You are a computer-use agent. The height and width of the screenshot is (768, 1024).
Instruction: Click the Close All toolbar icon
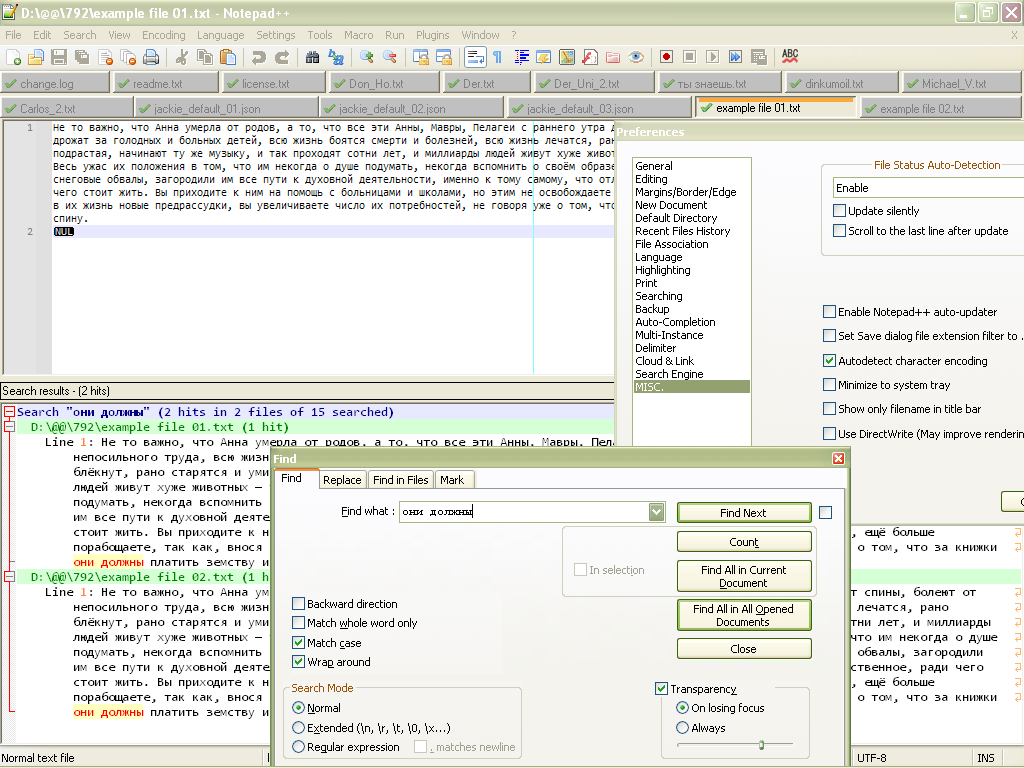coord(128,57)
